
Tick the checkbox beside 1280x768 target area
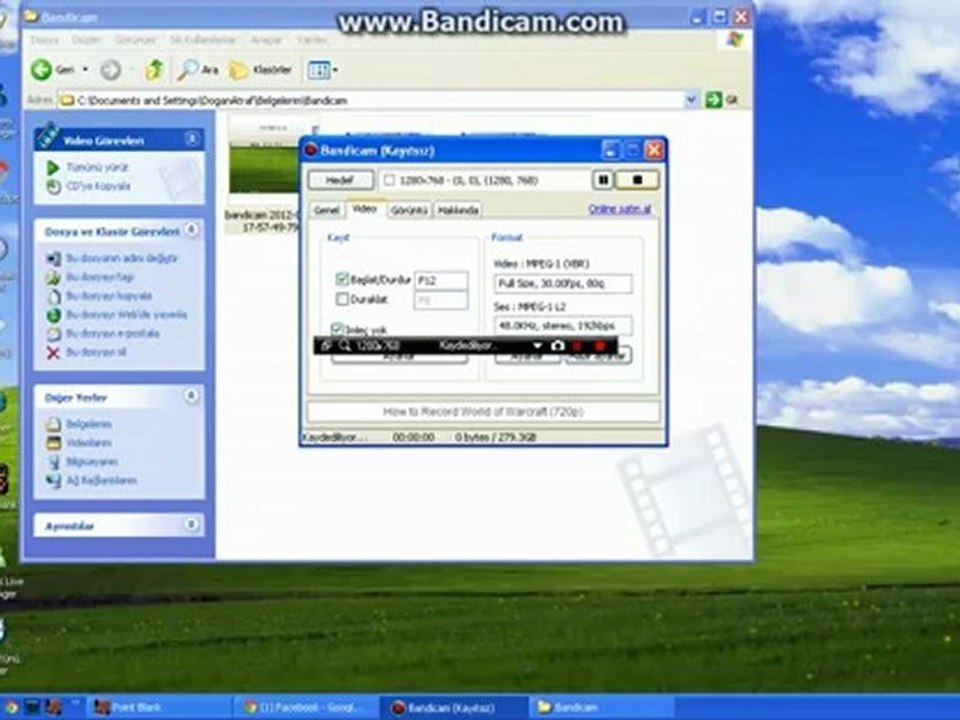click(389, 180)
